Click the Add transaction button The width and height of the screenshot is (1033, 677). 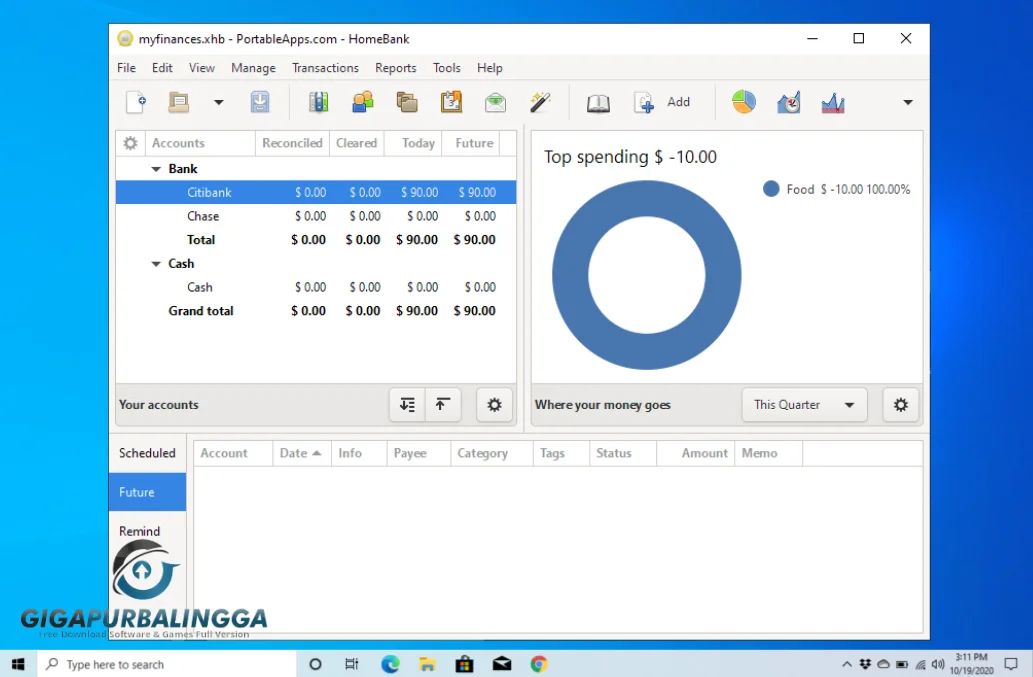pos(662,102)
